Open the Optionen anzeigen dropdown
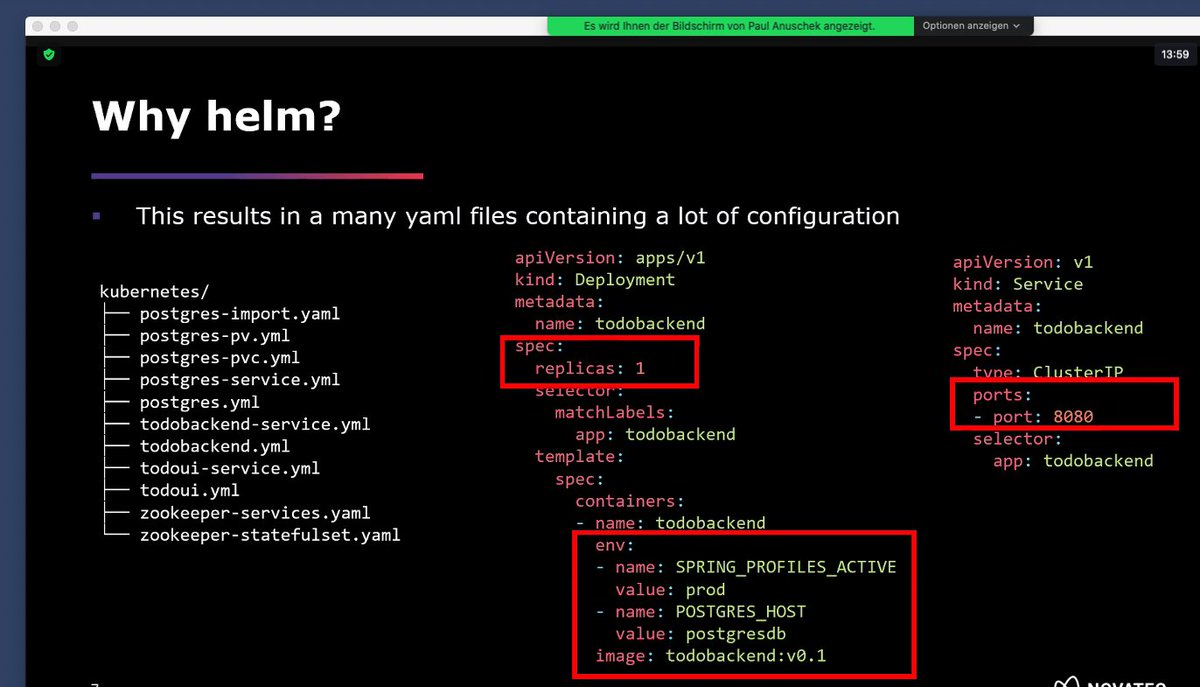 pos(971,26)
